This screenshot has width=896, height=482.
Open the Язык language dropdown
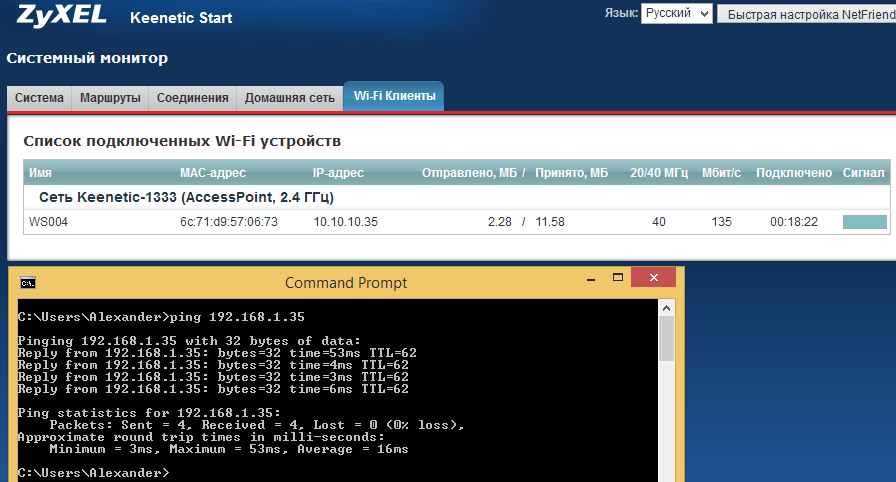point(676,14)
